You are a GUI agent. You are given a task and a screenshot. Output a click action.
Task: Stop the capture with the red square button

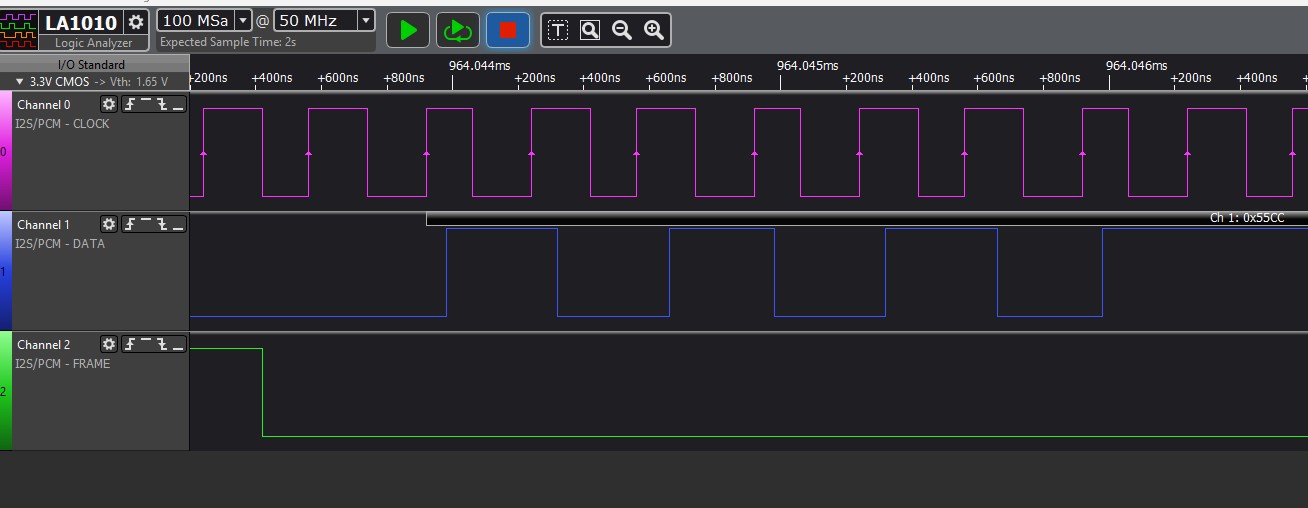[508, 30]
